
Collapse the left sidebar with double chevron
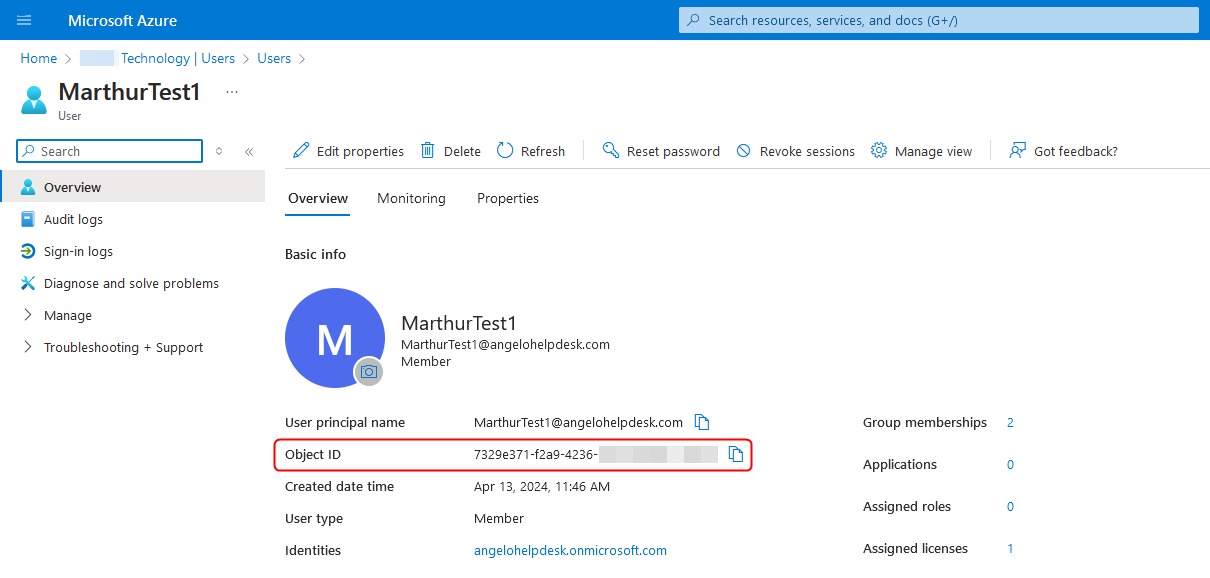(x=249, y=152)
